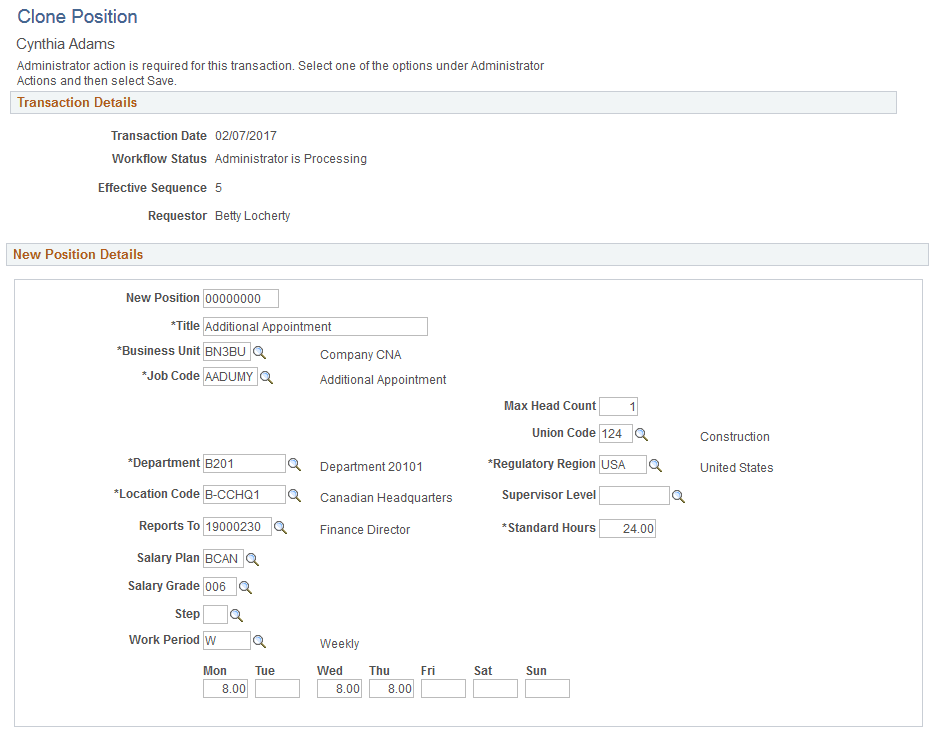Open Step lookup magnifier

236,615
